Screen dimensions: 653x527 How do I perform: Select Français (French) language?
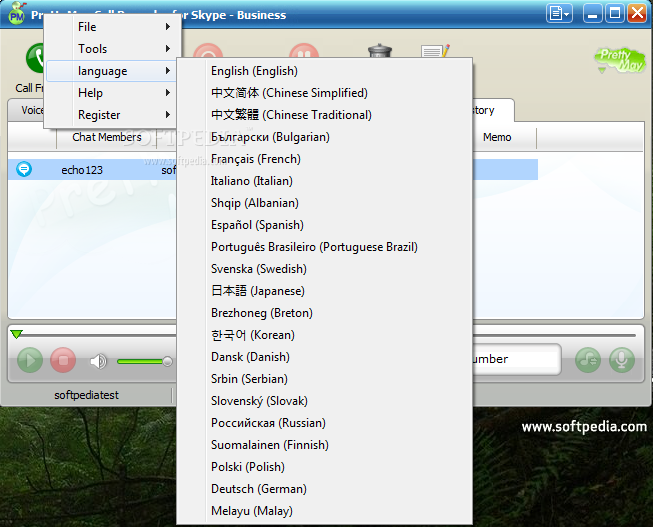click(325, 159)
